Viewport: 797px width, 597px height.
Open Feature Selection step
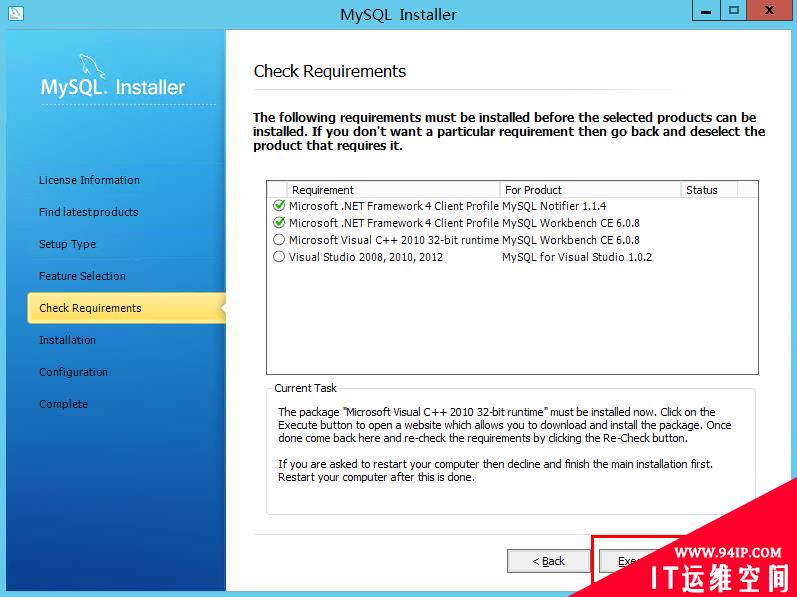point(82,276)
